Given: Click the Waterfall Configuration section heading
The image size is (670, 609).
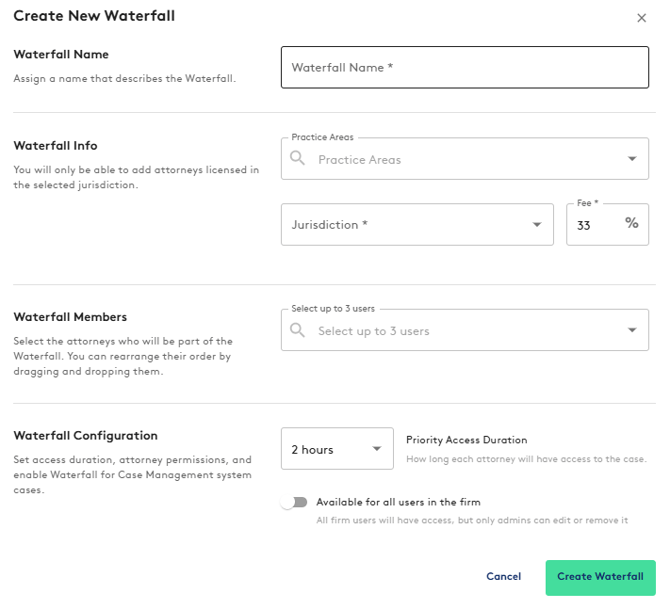Looking at the screenshot, I should (x=85, y=436).
